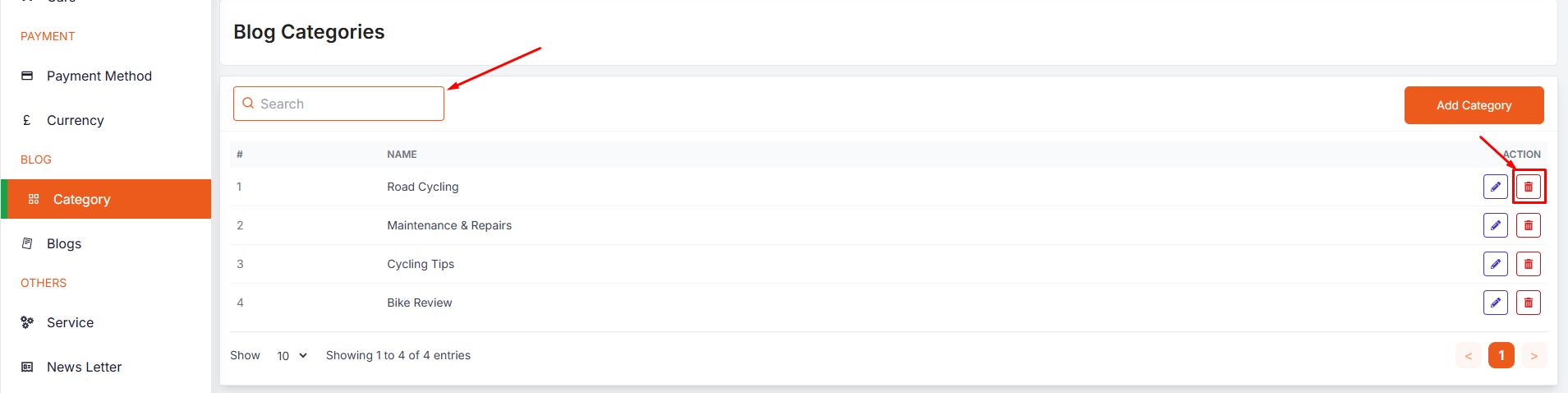Open the Blogs sidebar item
The width and height of the screenshot is (1568, 393).
coord(64,243)
